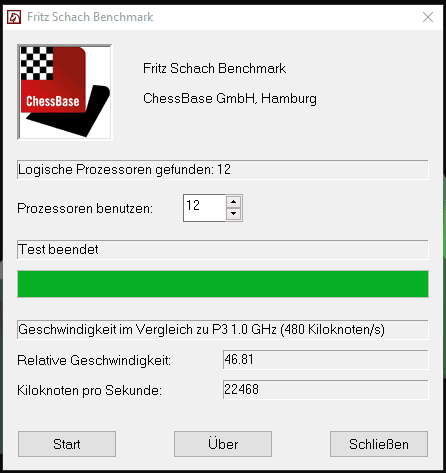Decrease the processor count with the down arrow
Screen dimensions: 446x473
(233, 214)
